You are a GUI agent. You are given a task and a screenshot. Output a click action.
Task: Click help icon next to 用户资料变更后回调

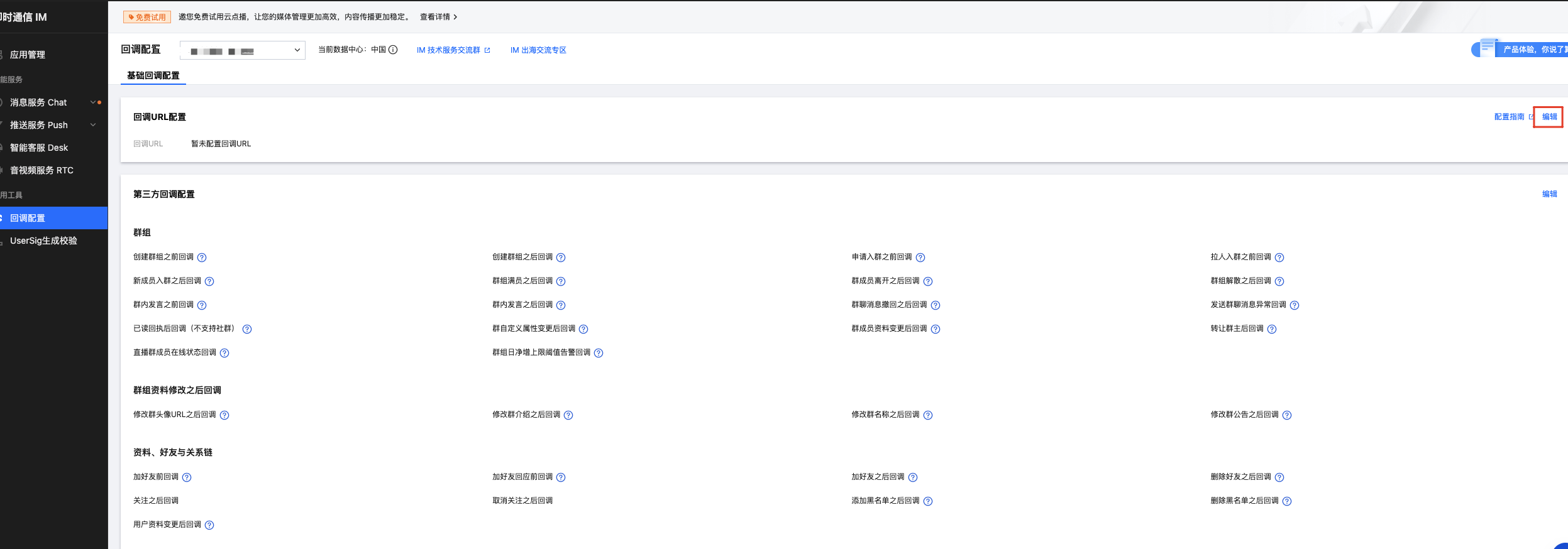(209, 525)
